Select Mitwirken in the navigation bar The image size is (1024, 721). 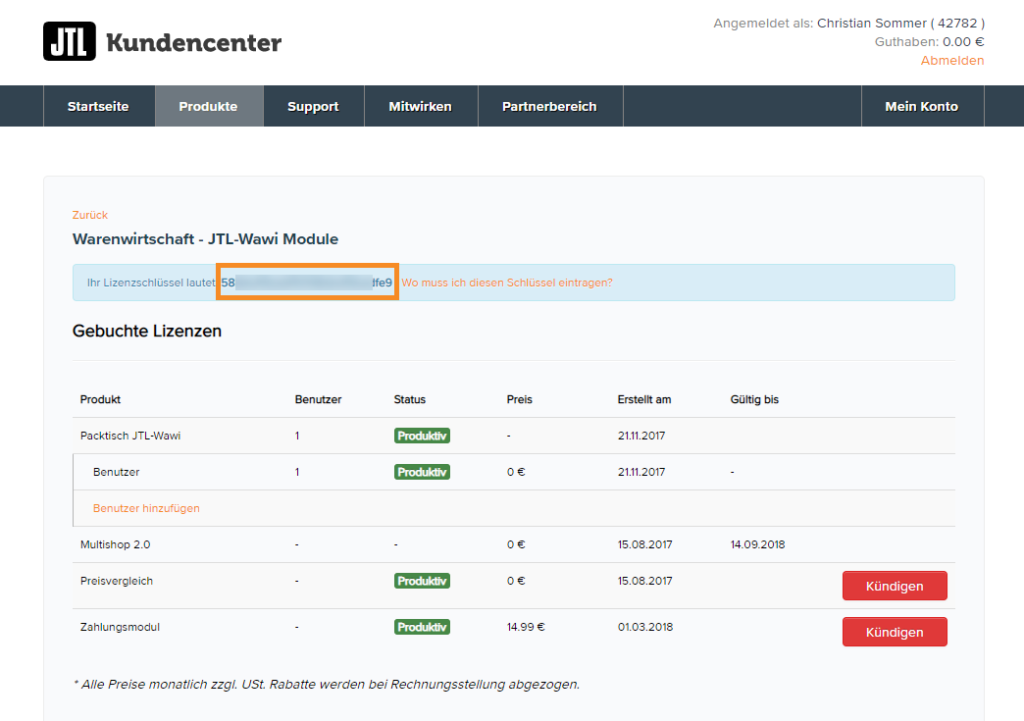tap(420, 106)
